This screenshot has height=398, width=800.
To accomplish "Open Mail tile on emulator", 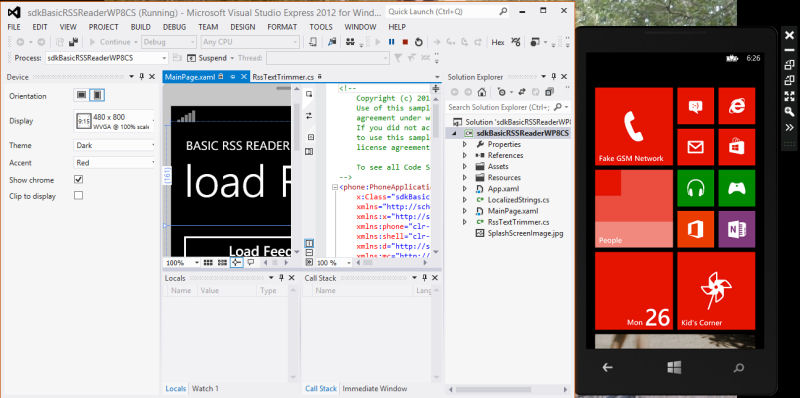I will (695, 147).
